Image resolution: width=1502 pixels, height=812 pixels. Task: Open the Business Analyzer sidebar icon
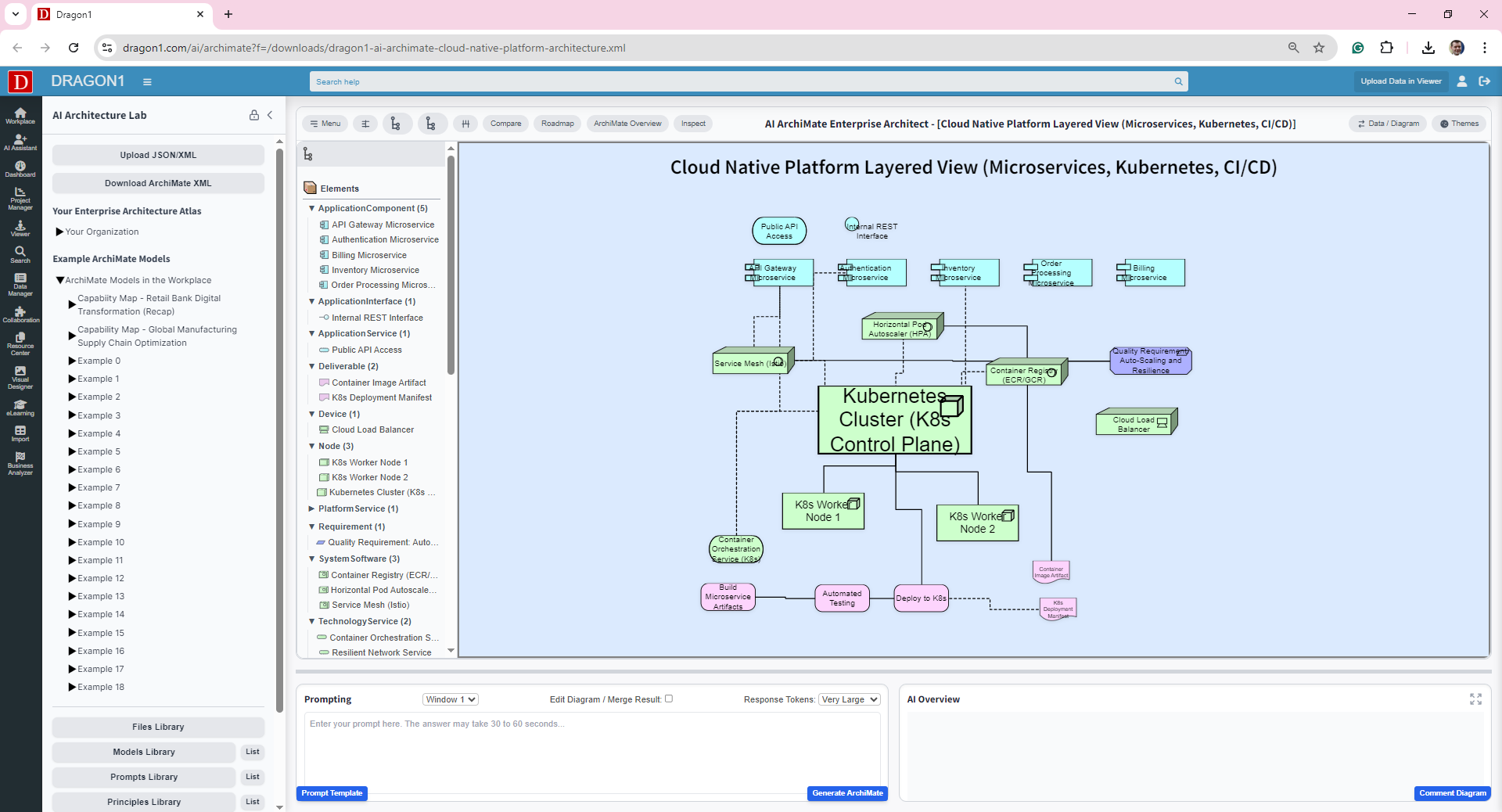pos(20,463)
